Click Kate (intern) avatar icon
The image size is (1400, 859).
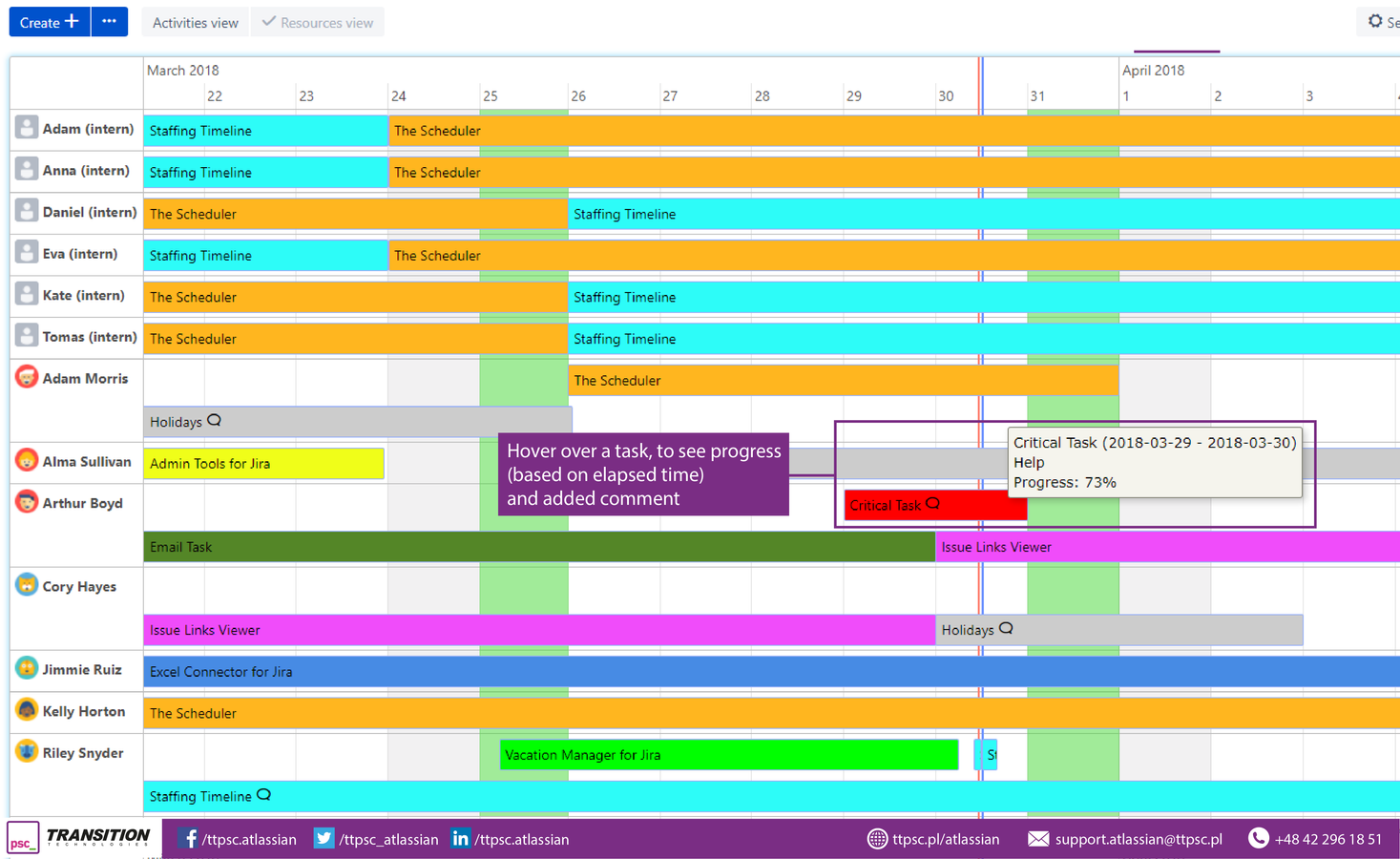pyautogui.click(x=27, y=294)
